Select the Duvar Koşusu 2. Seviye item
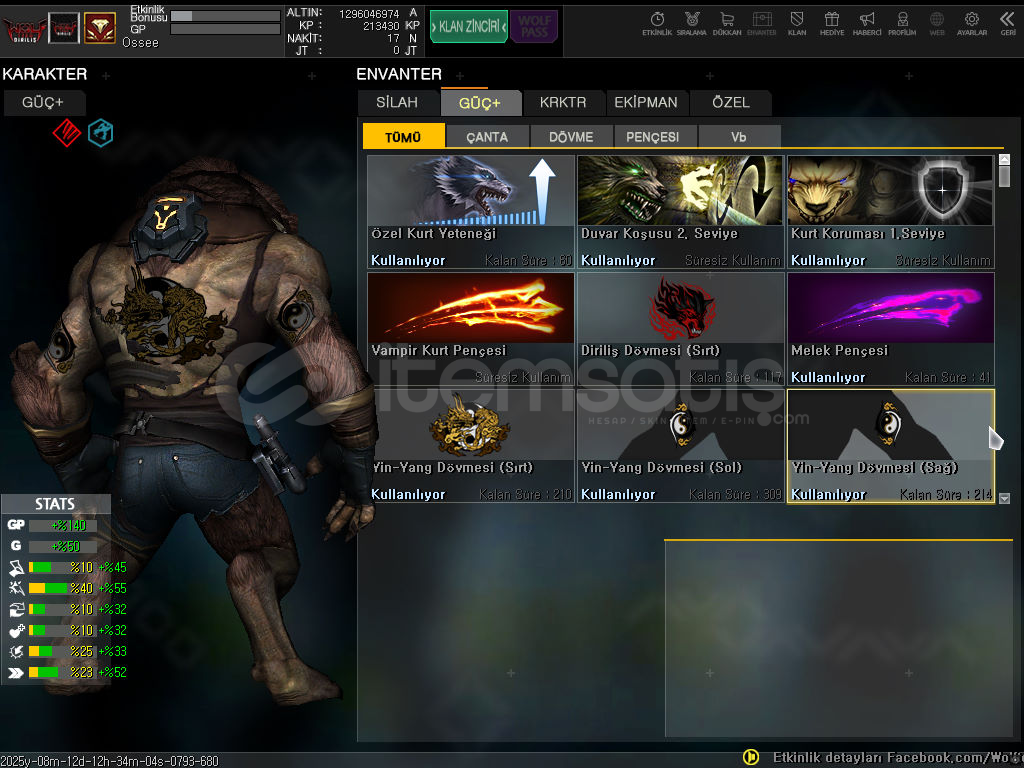The image size is (1024, 768). click(x=680, y=212)
